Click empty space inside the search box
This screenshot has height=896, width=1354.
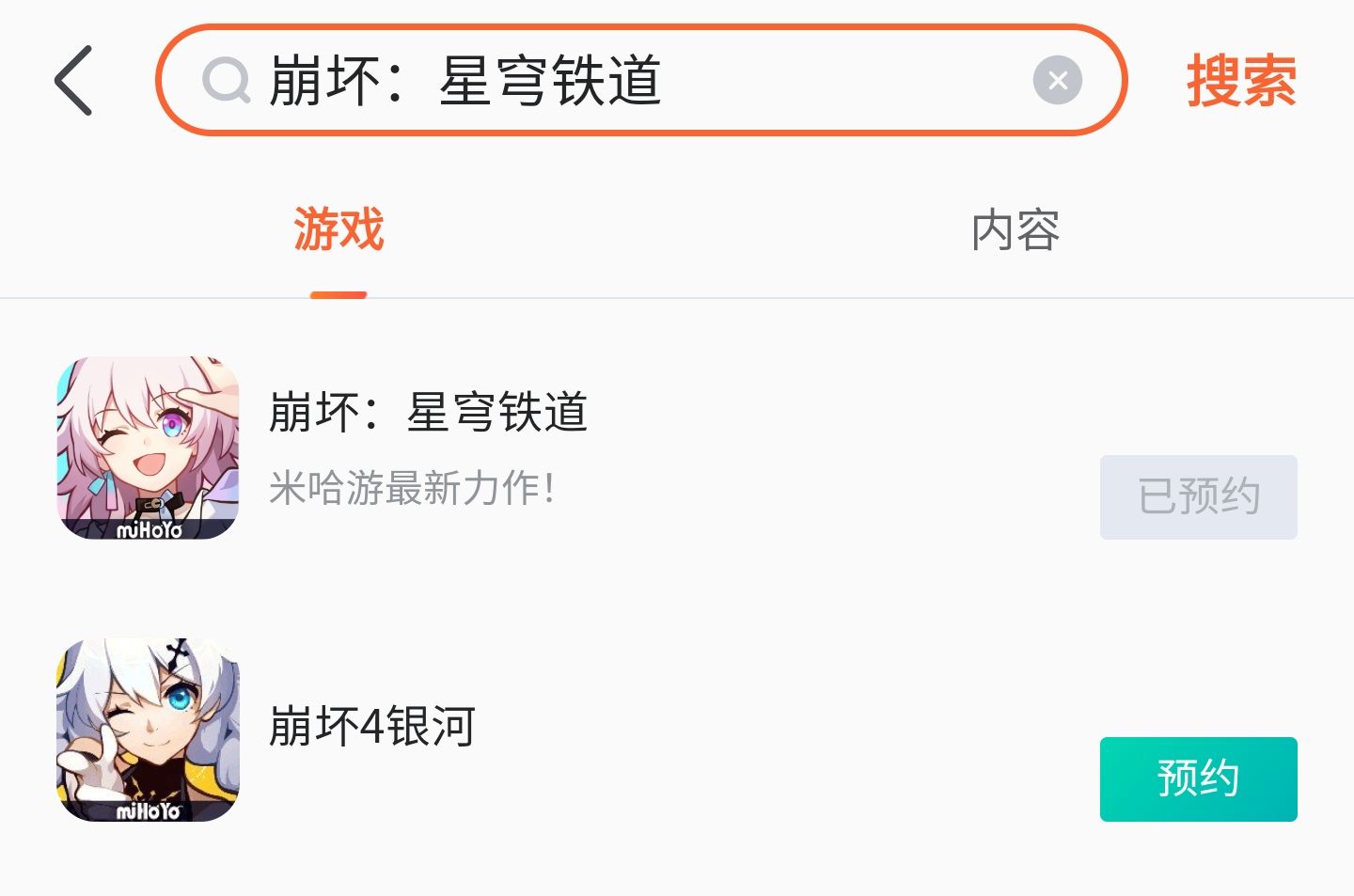846,81
